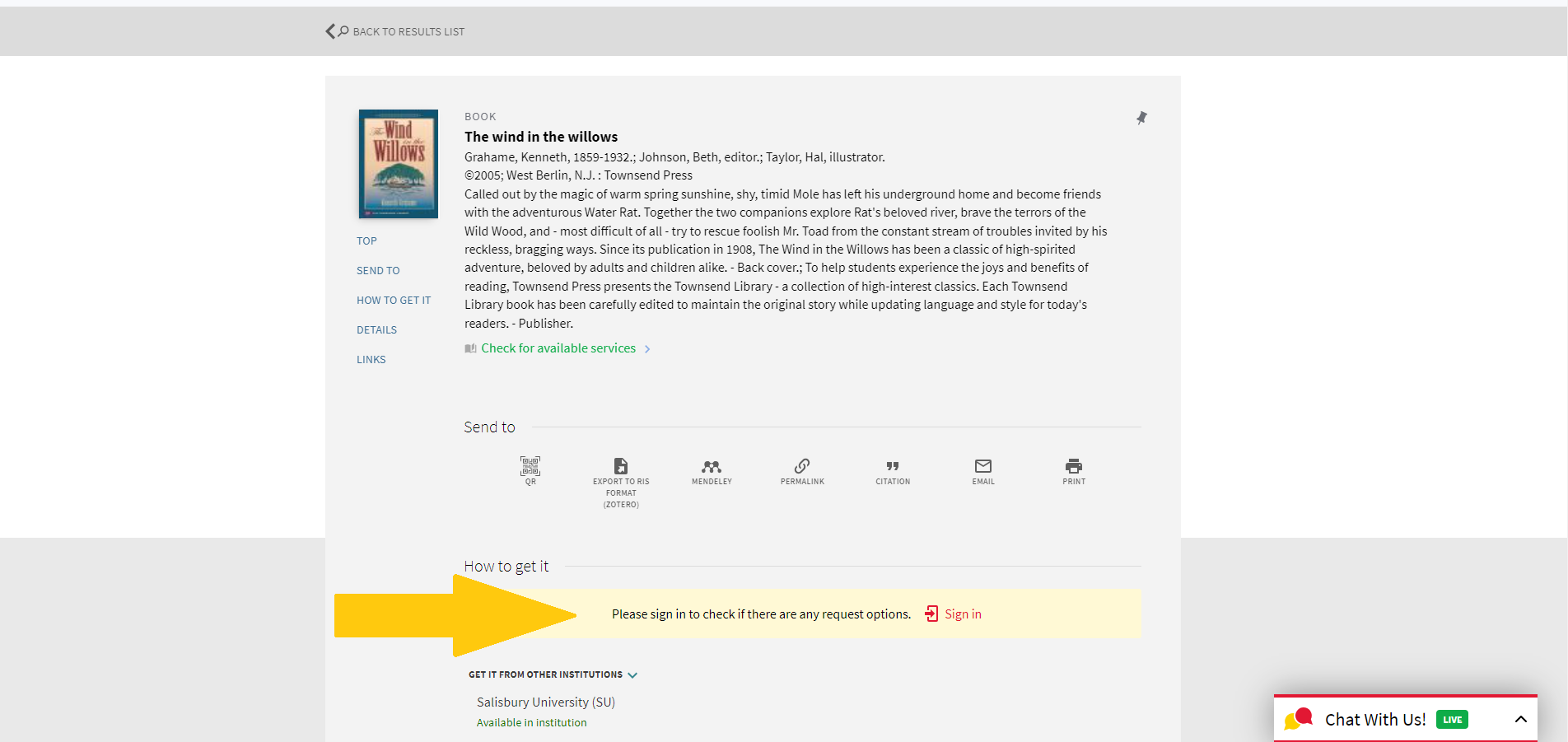Jump to DETAILS section
This screenshot has width=1568, height=742.
pos(376,330)
